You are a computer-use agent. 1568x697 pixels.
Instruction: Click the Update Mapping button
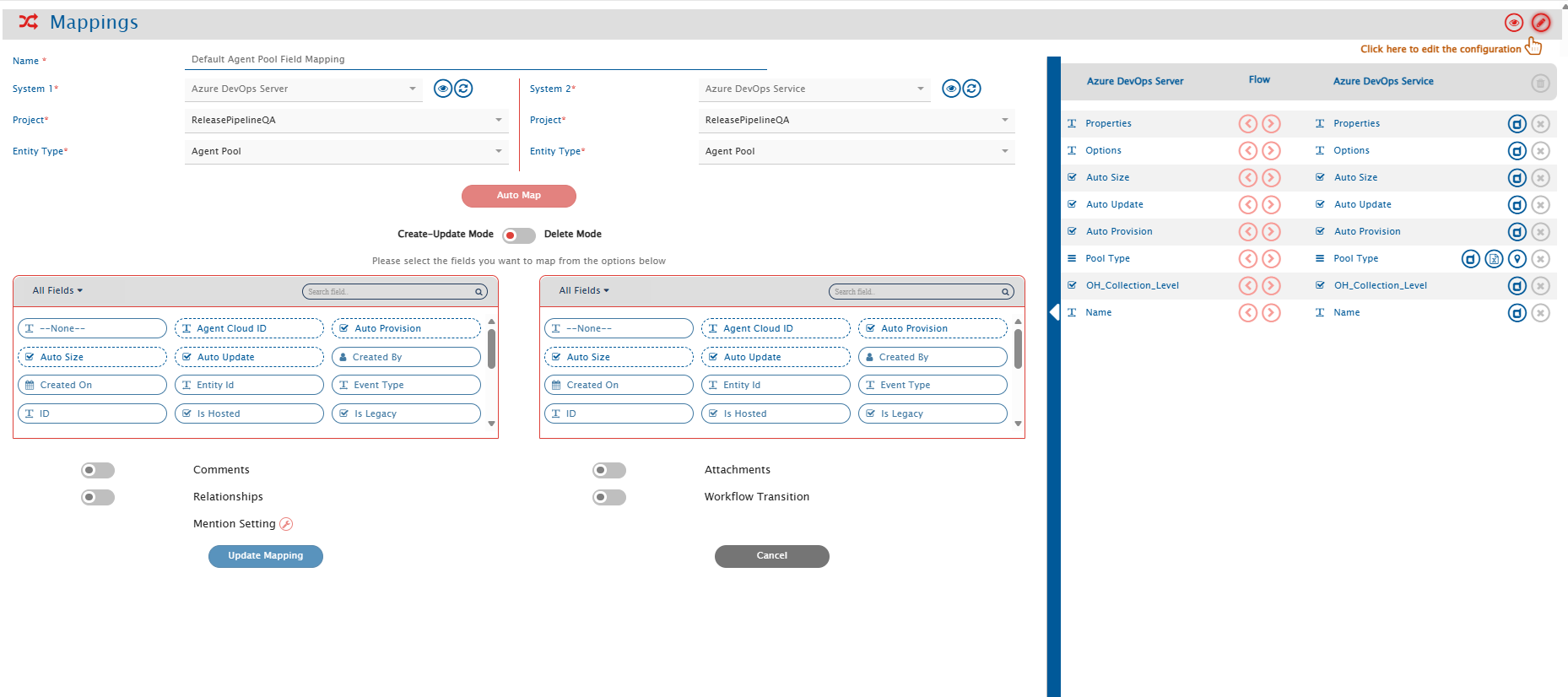265,556
